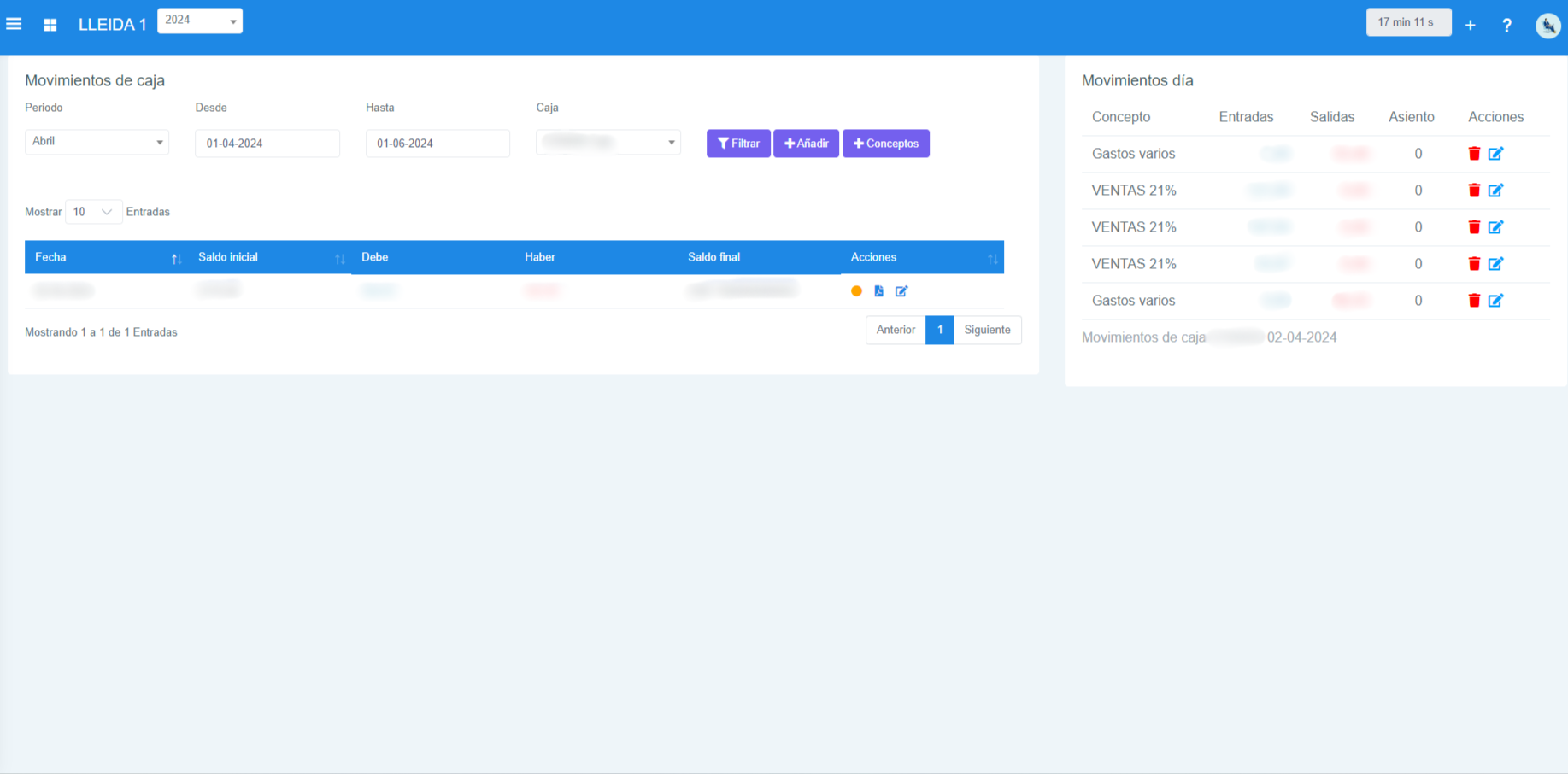Edit the first VENTAS 21% entry
Image resolution: width=1568 pixels, height=774 pixels.
(1495, 191)
